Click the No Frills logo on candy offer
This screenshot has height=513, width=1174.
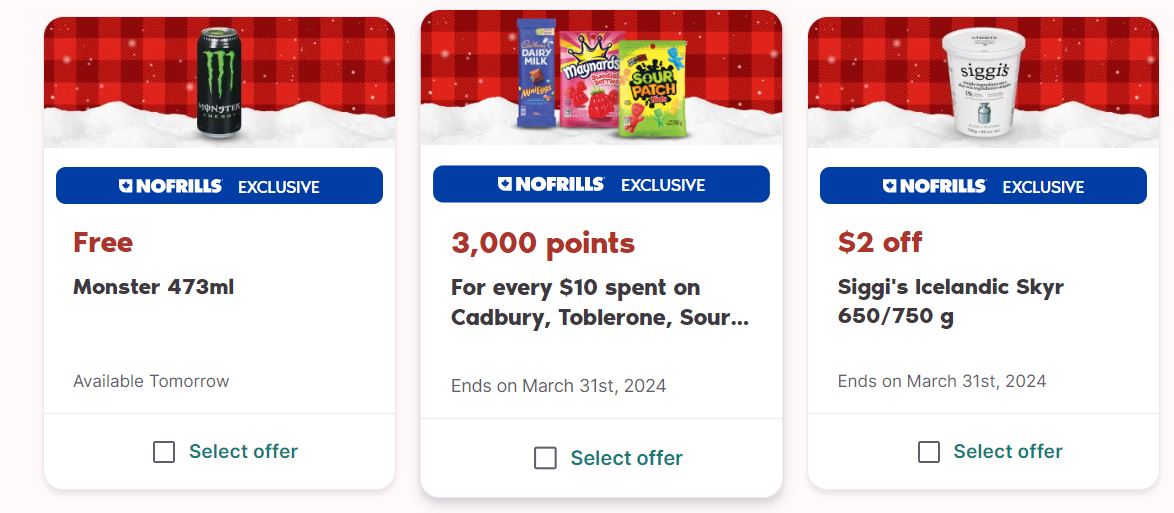click(551, 184)
